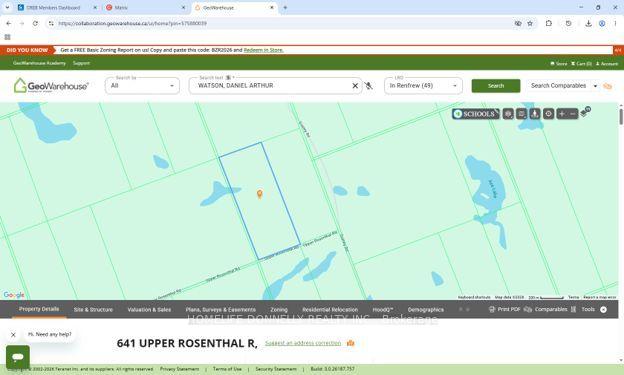This screenshot has width=624, height=375.
Task: Open the green chat widget button
Action: point(18,357)
